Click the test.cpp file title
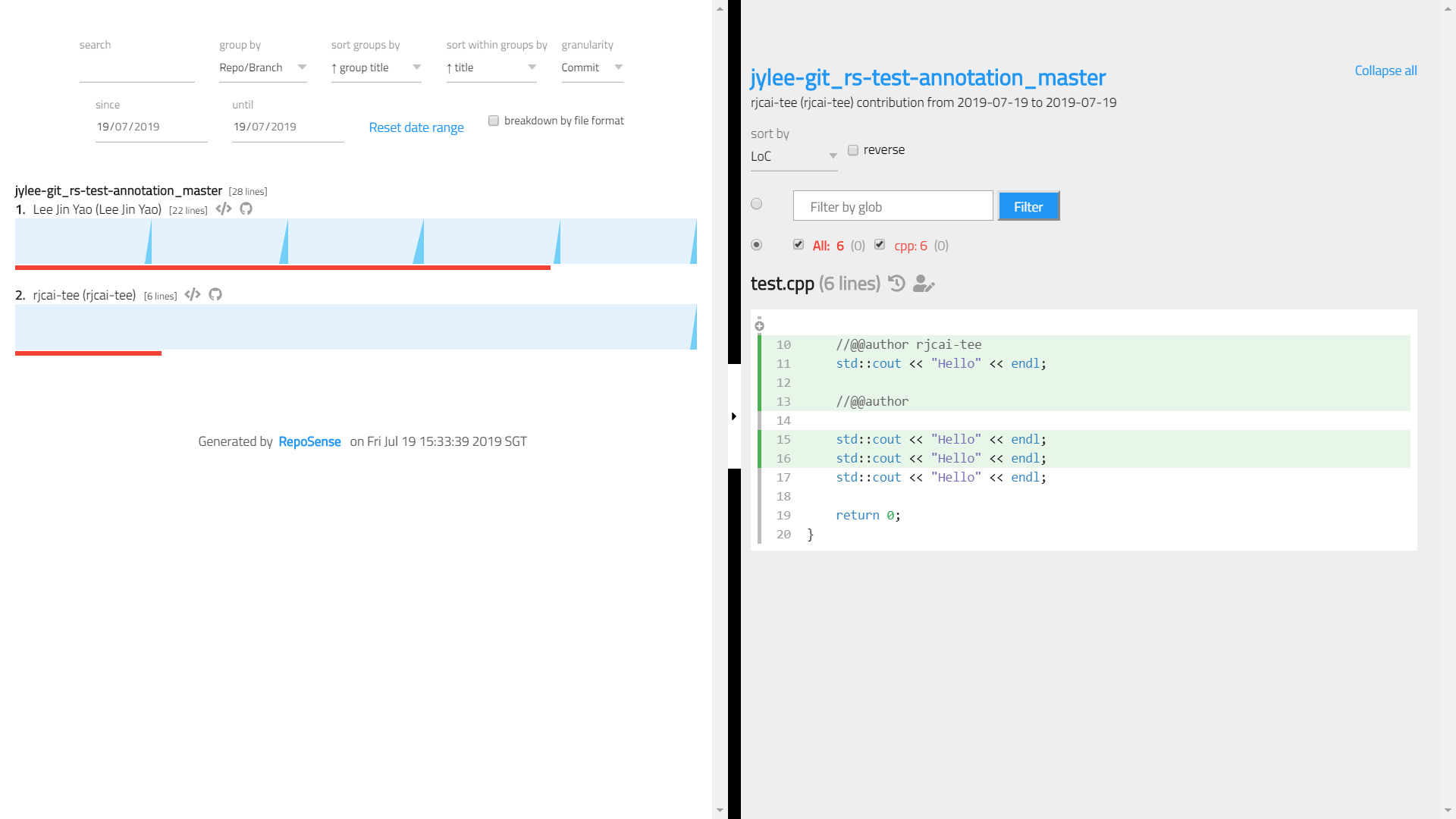The height and width of the screenshot is (819, 1456). pyautogui.click(x=782, y=284)
